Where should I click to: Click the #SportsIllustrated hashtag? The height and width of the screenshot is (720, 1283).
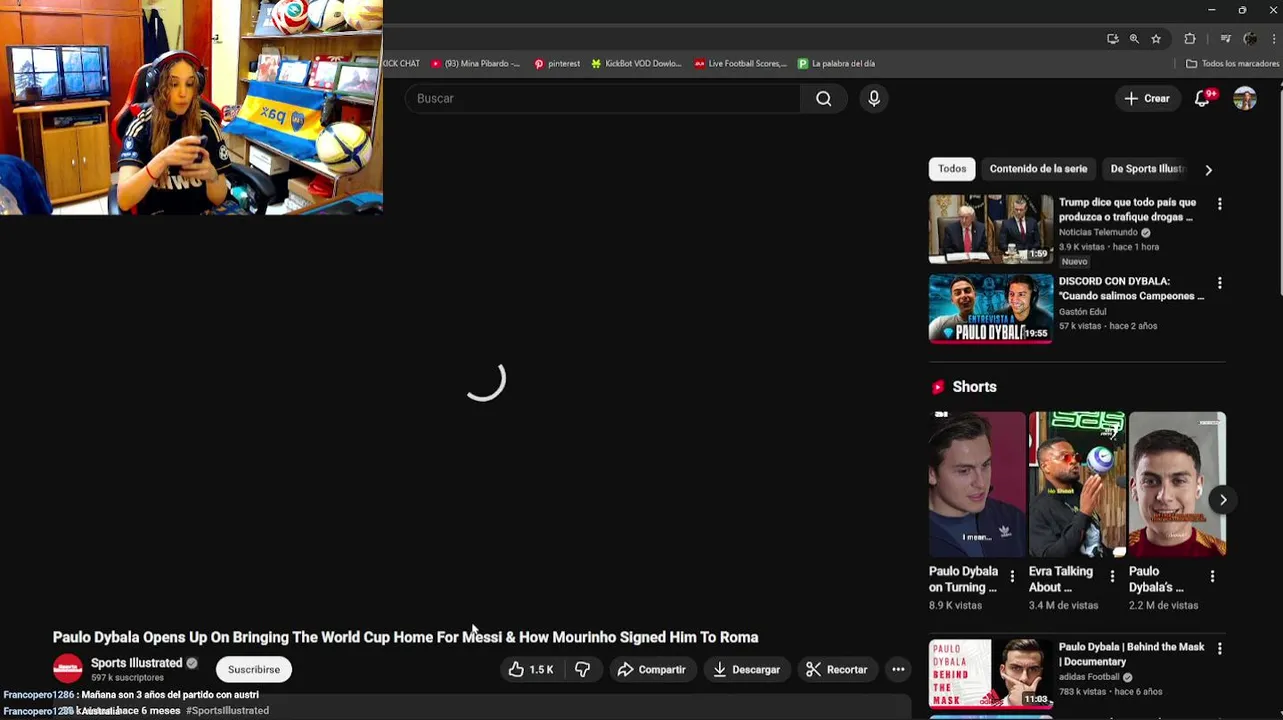(x=227, y=710)
